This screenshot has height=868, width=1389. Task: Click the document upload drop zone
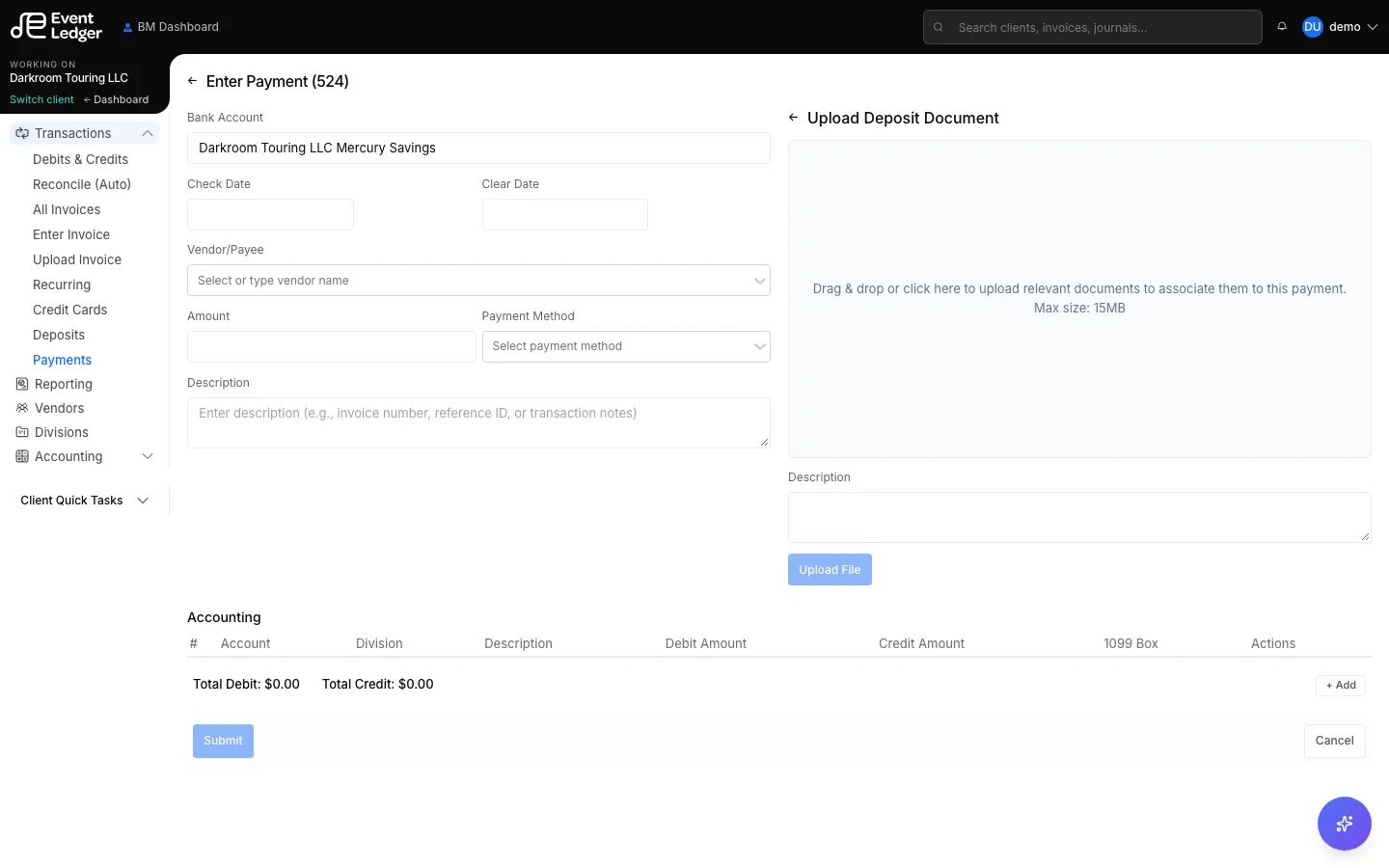pos(1079,299)
